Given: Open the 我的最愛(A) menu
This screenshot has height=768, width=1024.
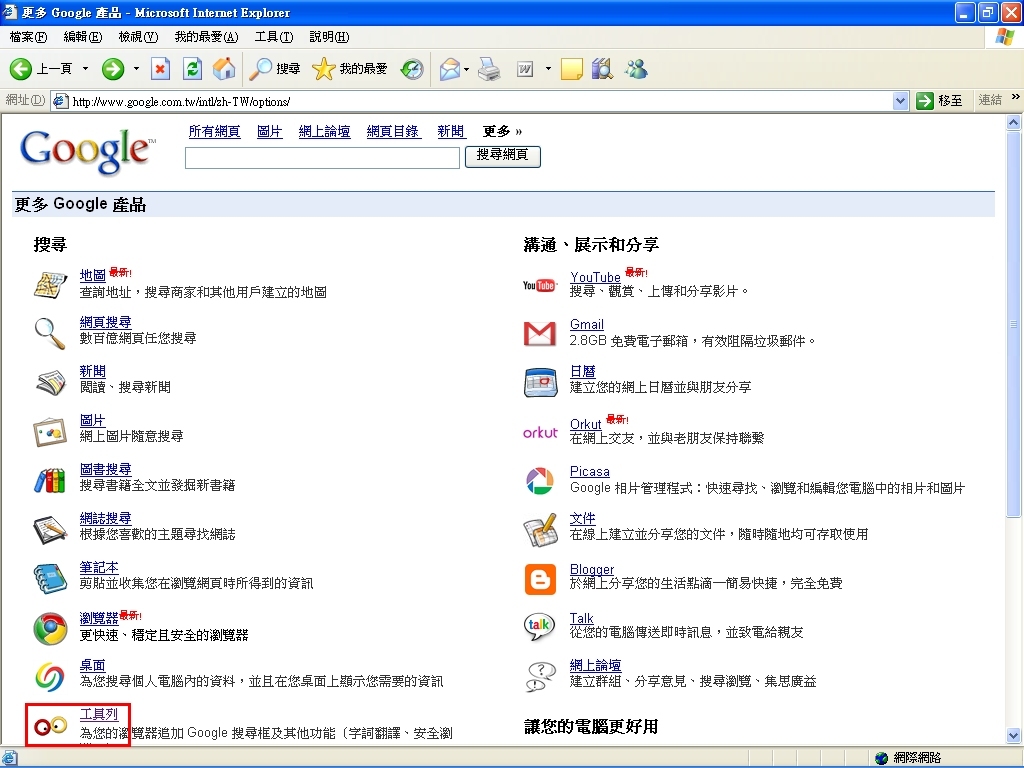Looking at the screenshot, I should tap(206, 37).
